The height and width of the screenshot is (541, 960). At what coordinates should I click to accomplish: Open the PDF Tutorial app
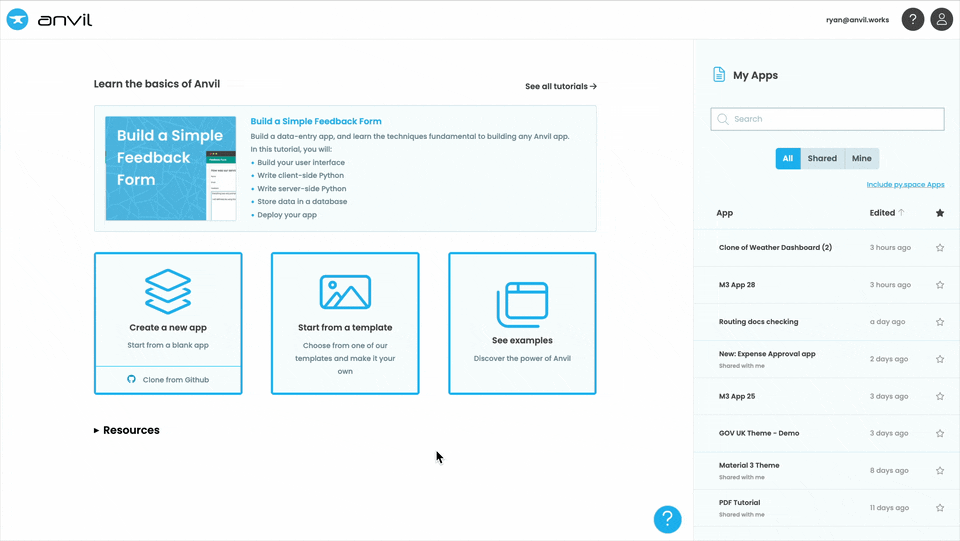(x=740, y=502)
